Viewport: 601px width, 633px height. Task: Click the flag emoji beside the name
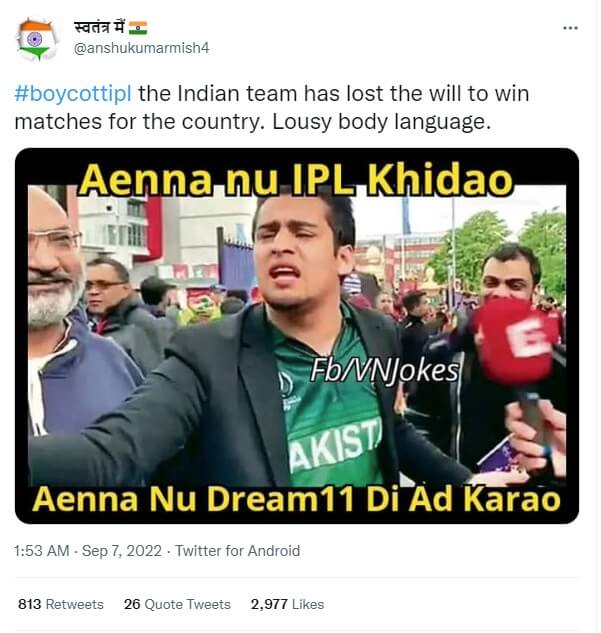pos(138,28)
